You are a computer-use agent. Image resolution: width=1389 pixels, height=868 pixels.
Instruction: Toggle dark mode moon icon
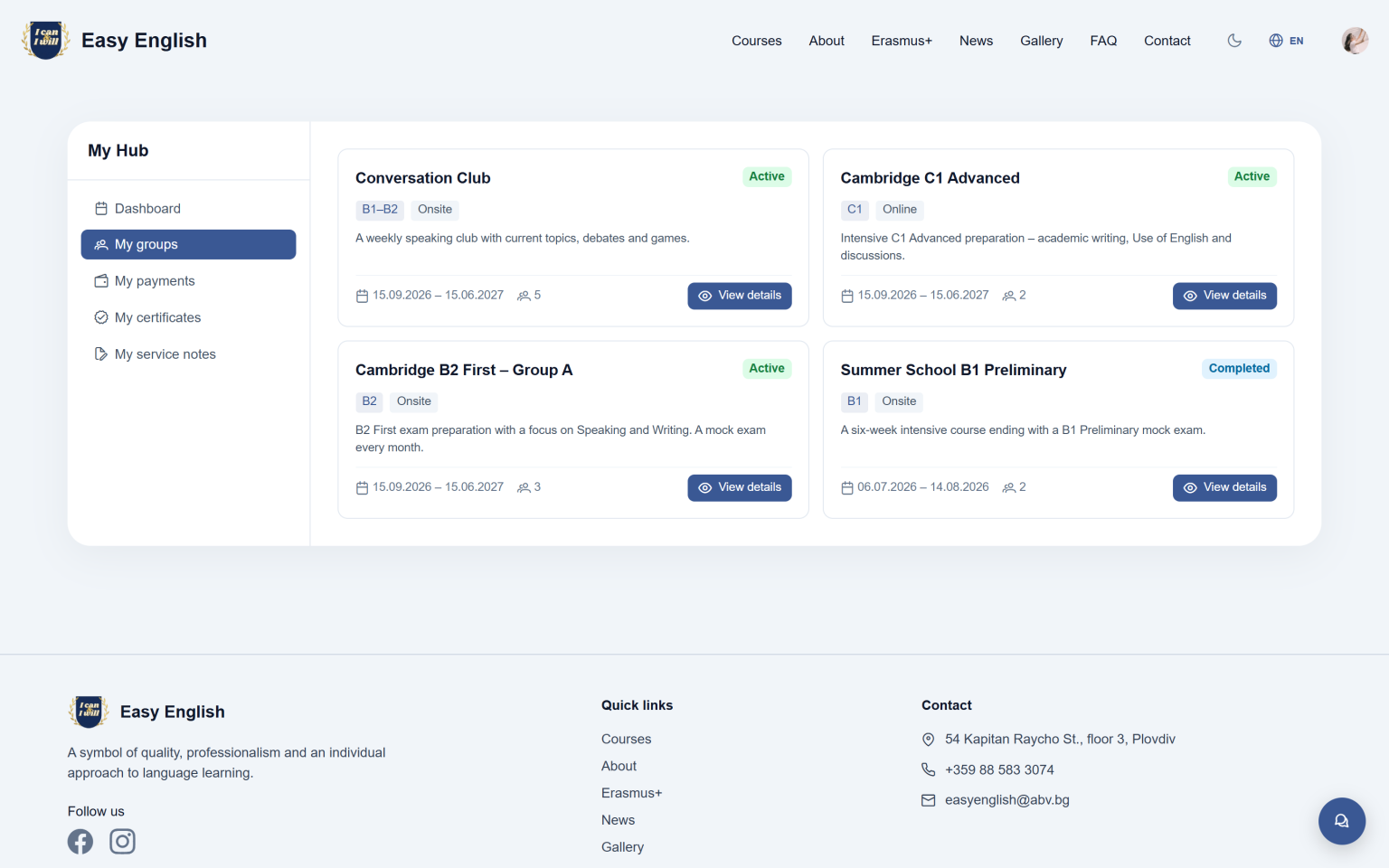tap(1234, 41)
